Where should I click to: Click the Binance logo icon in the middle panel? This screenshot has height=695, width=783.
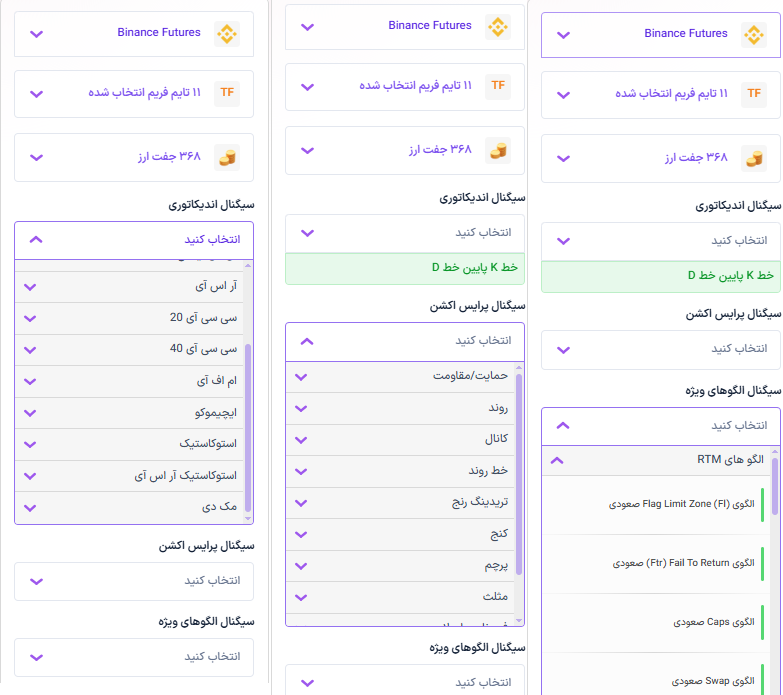(x=498, y=27)
